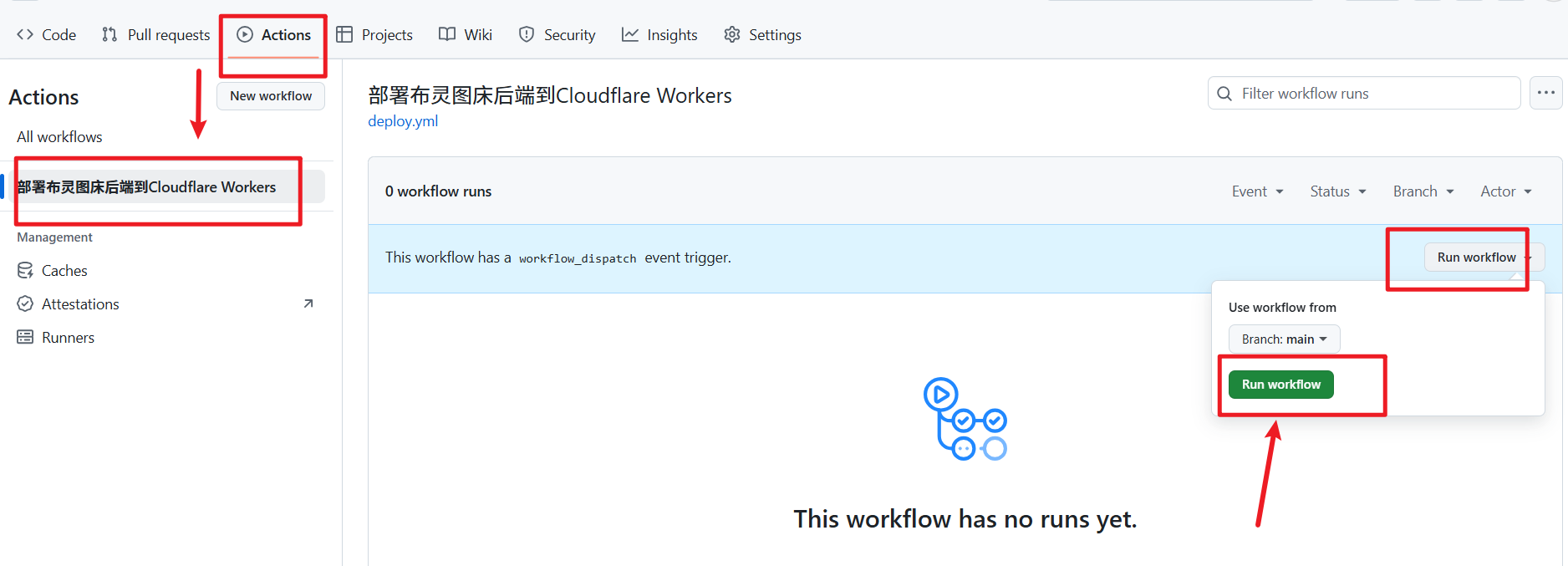The width and height of the screenshot is (1568, 566).
Task: Click the green Run workflow button
Action: (1280, 385)
